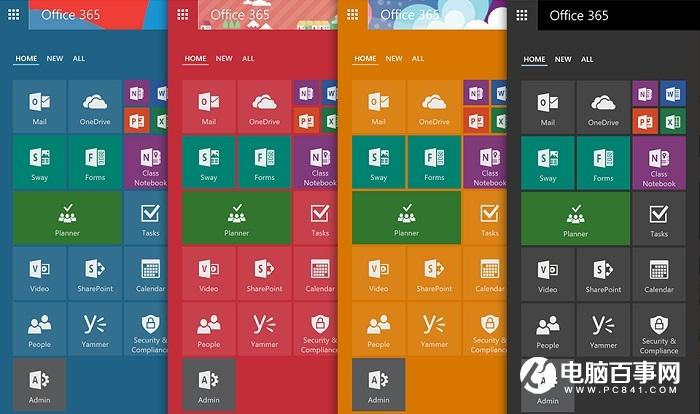Click Office 365 title in blue panel
This screenshot has width=700, height=414.
click(71, 15)
